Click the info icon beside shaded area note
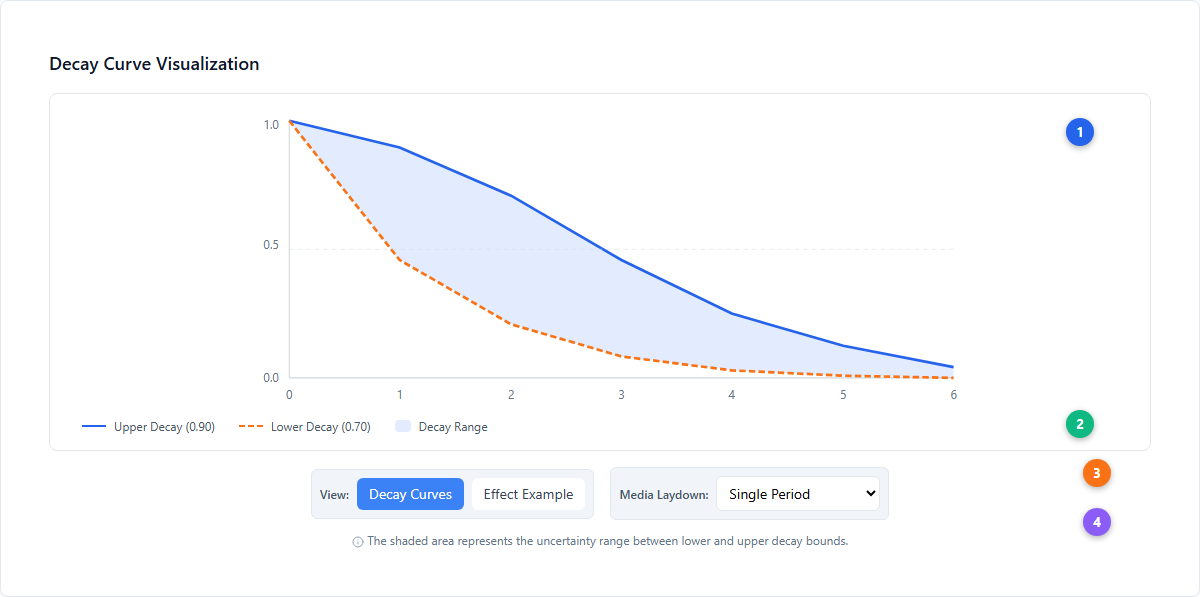Image resolution: width=1200 pixels, height=597 pixels. [358, 542]
